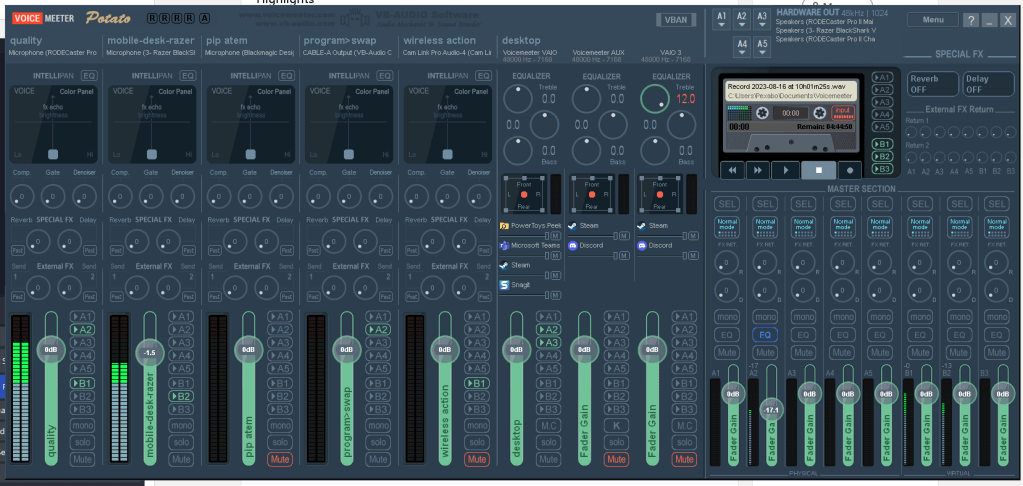
Task: Click the Gate knob on pip atem strip
Action: coord(250,196)
